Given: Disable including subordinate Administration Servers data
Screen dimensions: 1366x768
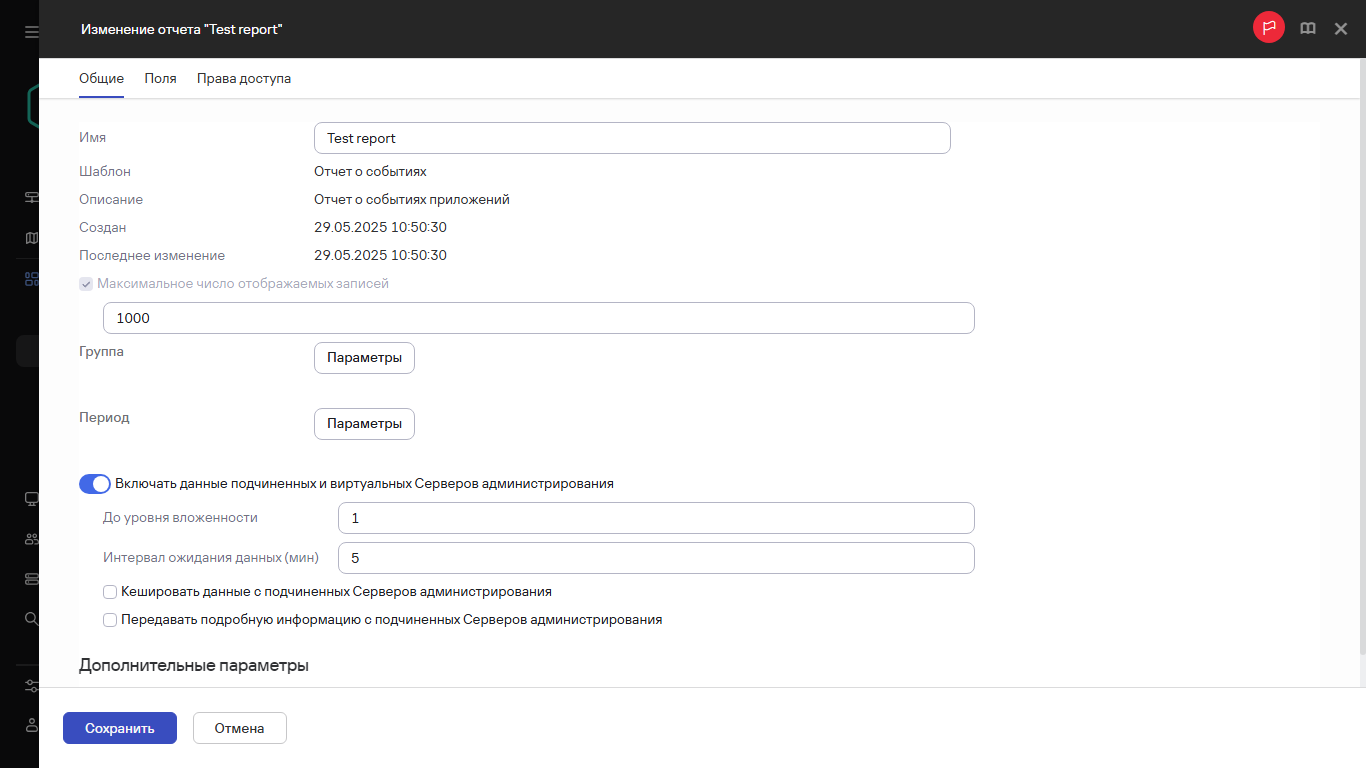Looking at the screenshot, I should 95,484.
